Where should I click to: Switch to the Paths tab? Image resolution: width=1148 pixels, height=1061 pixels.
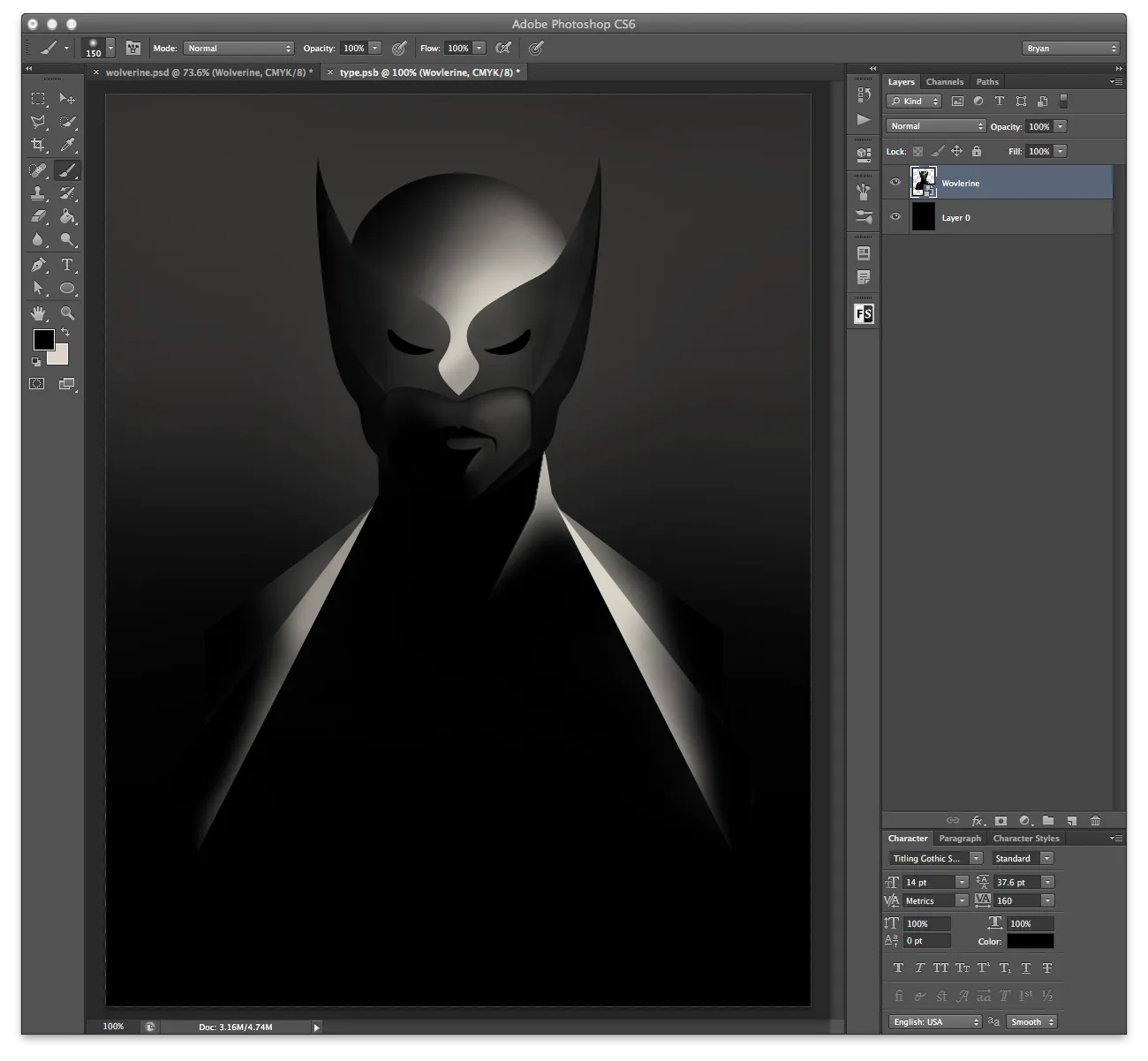point(987,82)
